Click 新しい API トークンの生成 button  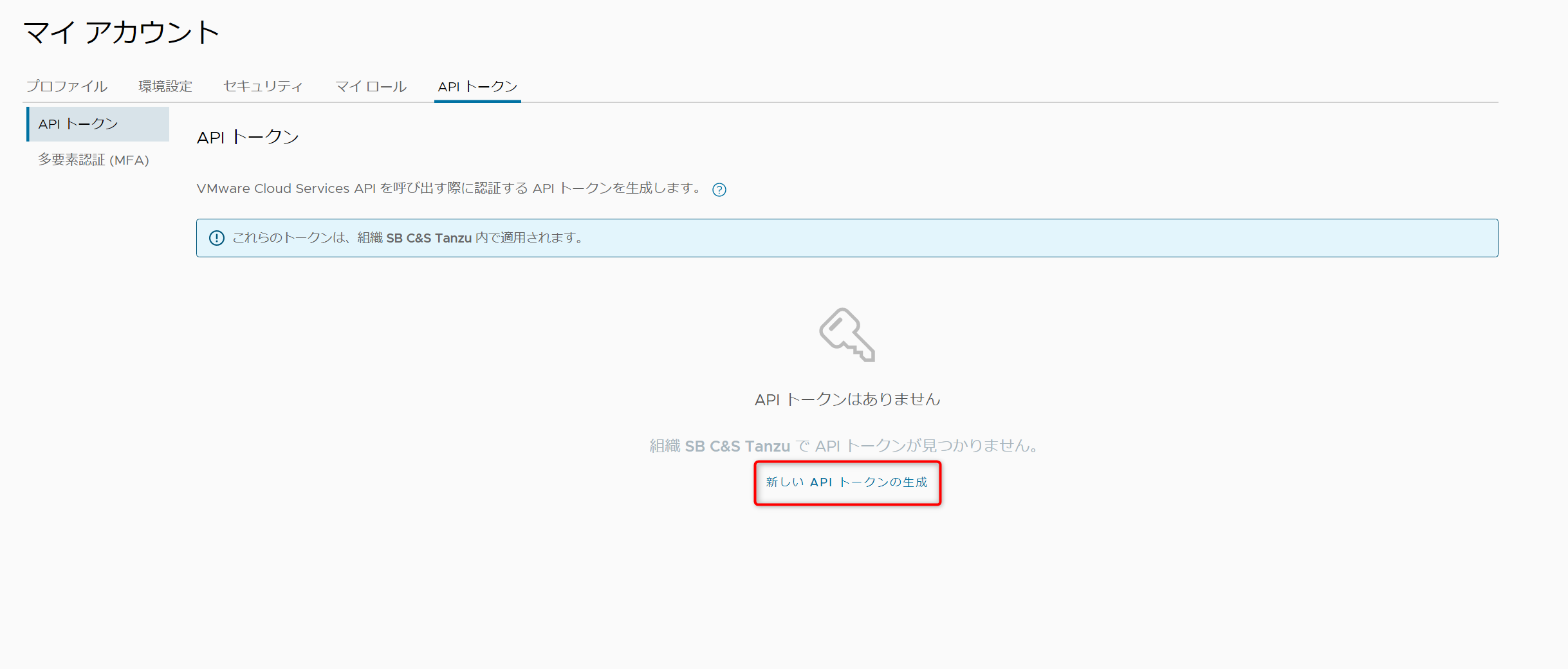(x=847, y=482)
